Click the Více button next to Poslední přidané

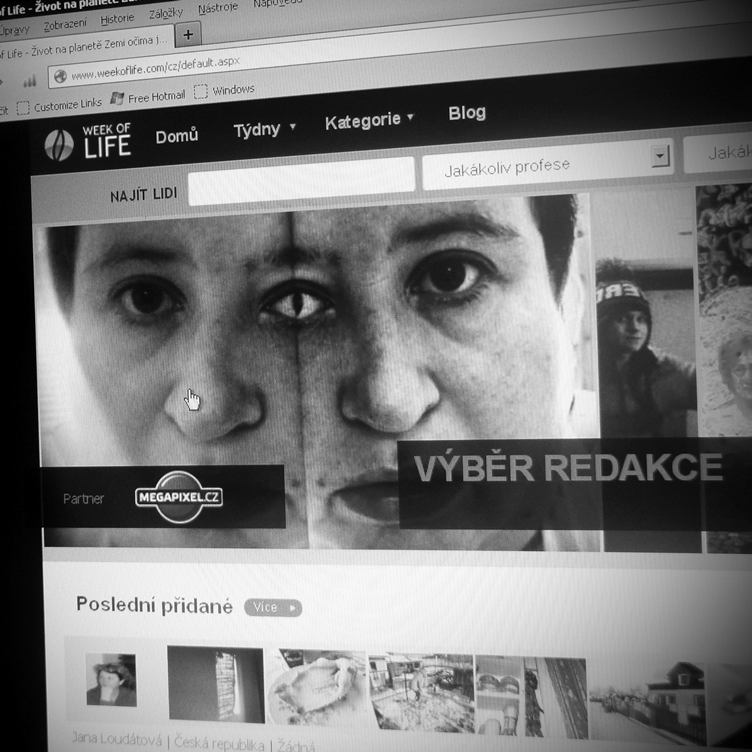click(x=273, y=608)
